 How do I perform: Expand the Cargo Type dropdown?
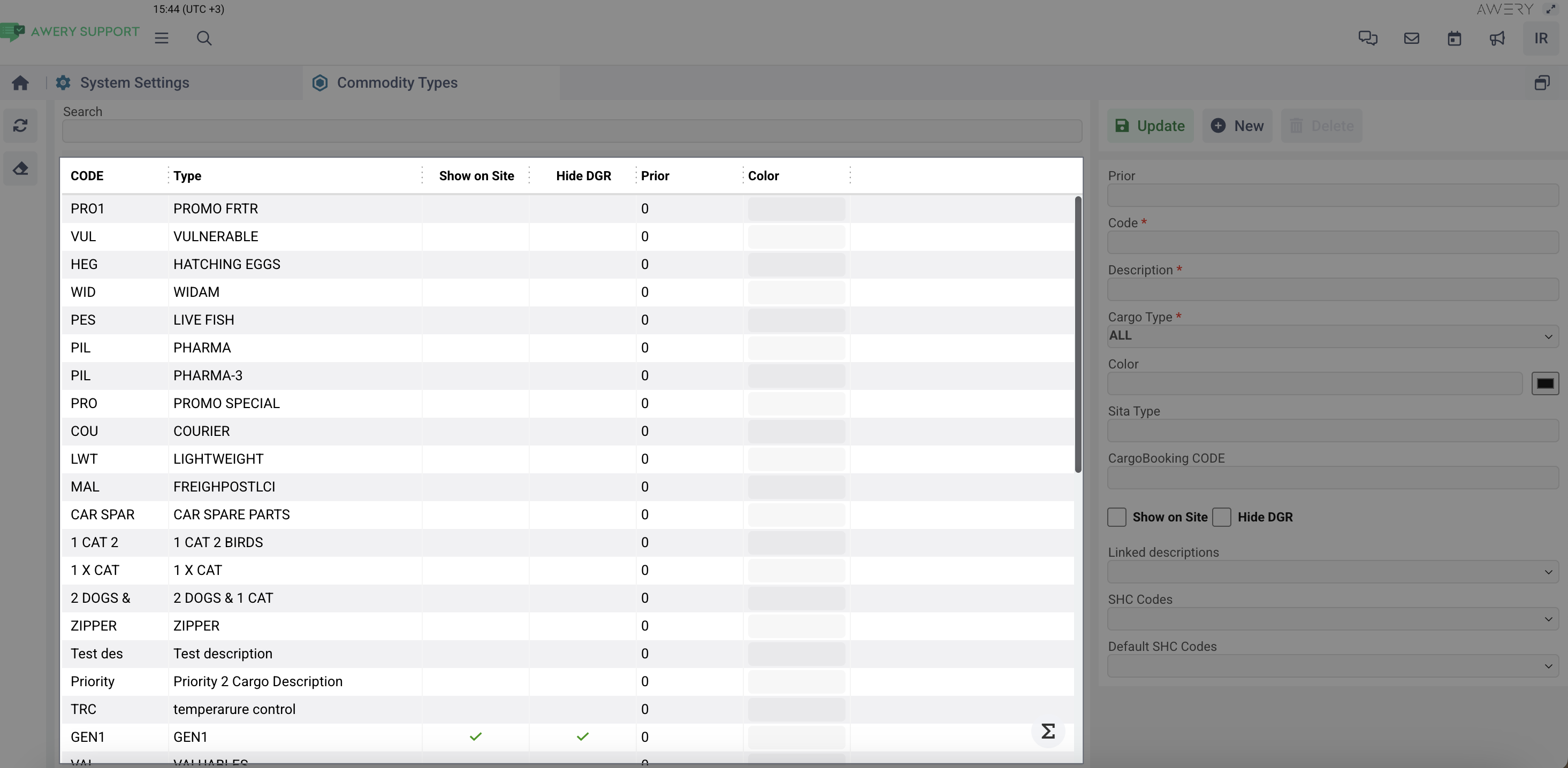[x=1333, y=336]
